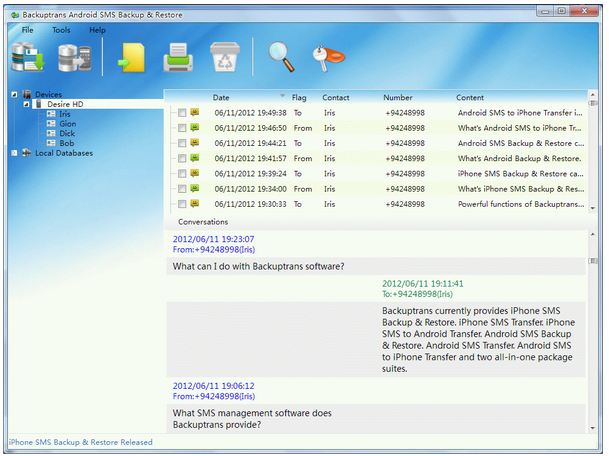Click the timestamp '2012/06/11 19:23:07'
The height and width of the screenshot is (456, 609).
[213, 239]
